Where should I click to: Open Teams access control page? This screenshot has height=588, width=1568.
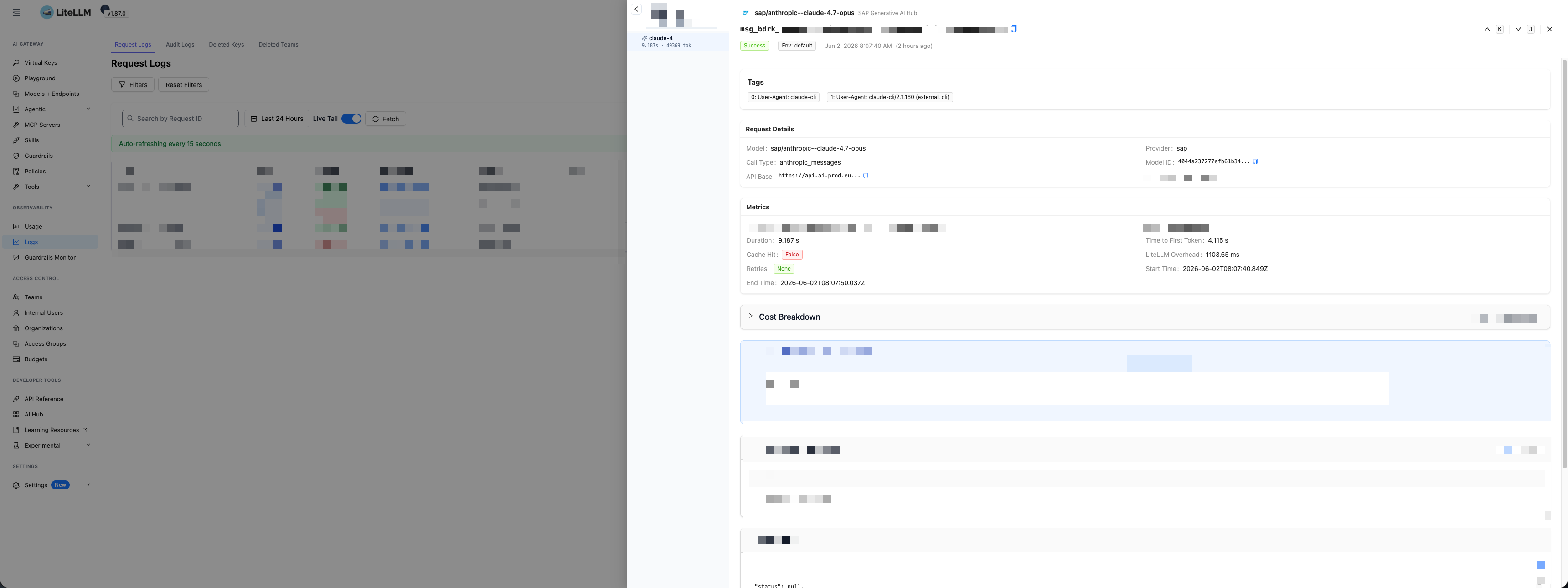[33, 297]
